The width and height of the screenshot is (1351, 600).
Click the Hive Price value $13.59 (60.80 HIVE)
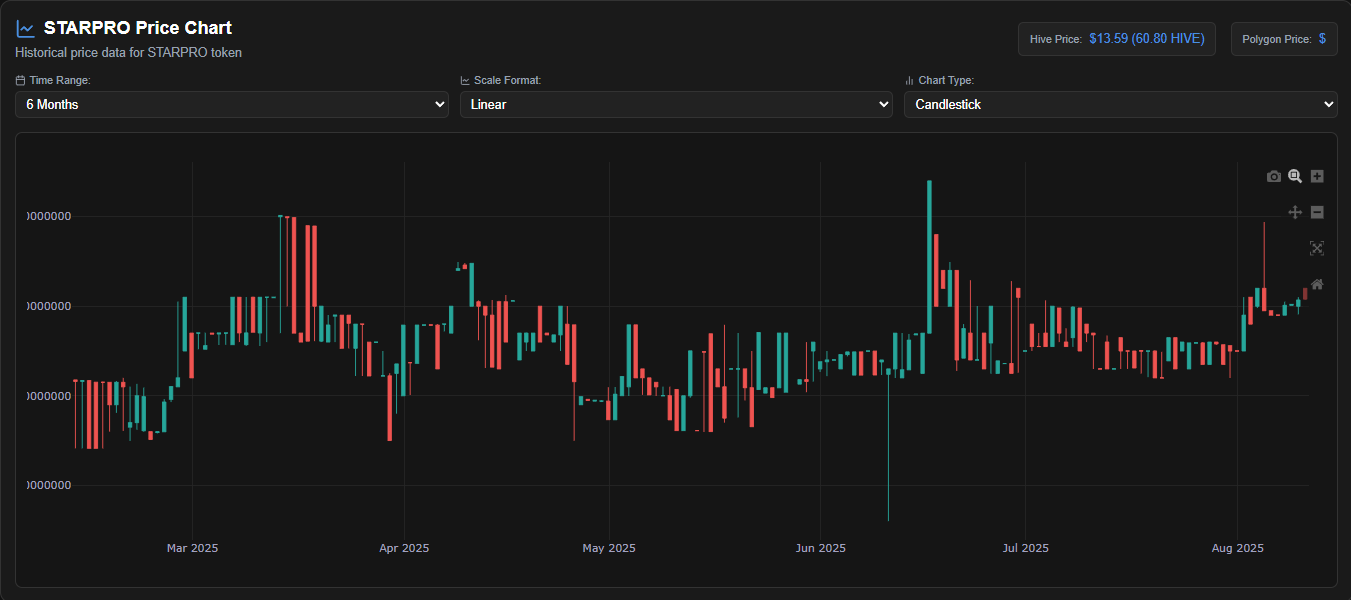point(1147,39)
